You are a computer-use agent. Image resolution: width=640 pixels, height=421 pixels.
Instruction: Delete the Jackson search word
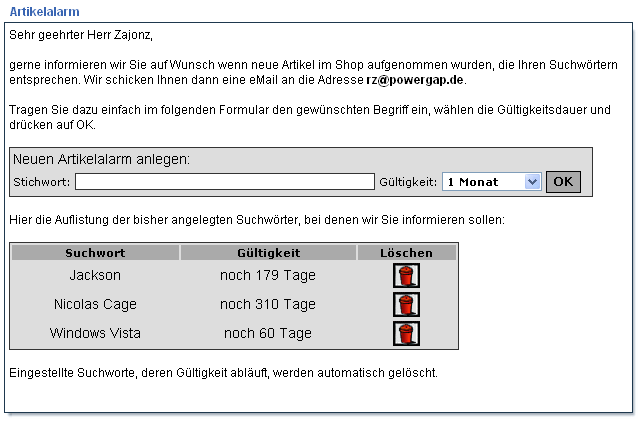coord(406,276)
